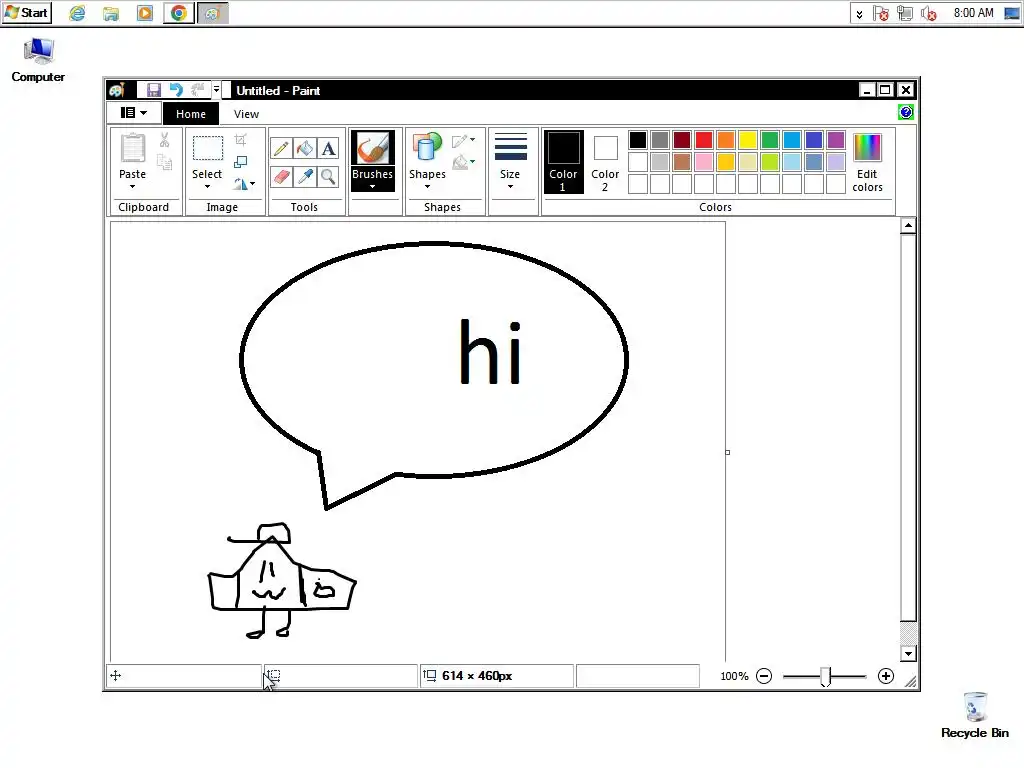Expand the Select dropdown arrow
The height and width of the screenshot is (768, 1024).
pos(207,187)
